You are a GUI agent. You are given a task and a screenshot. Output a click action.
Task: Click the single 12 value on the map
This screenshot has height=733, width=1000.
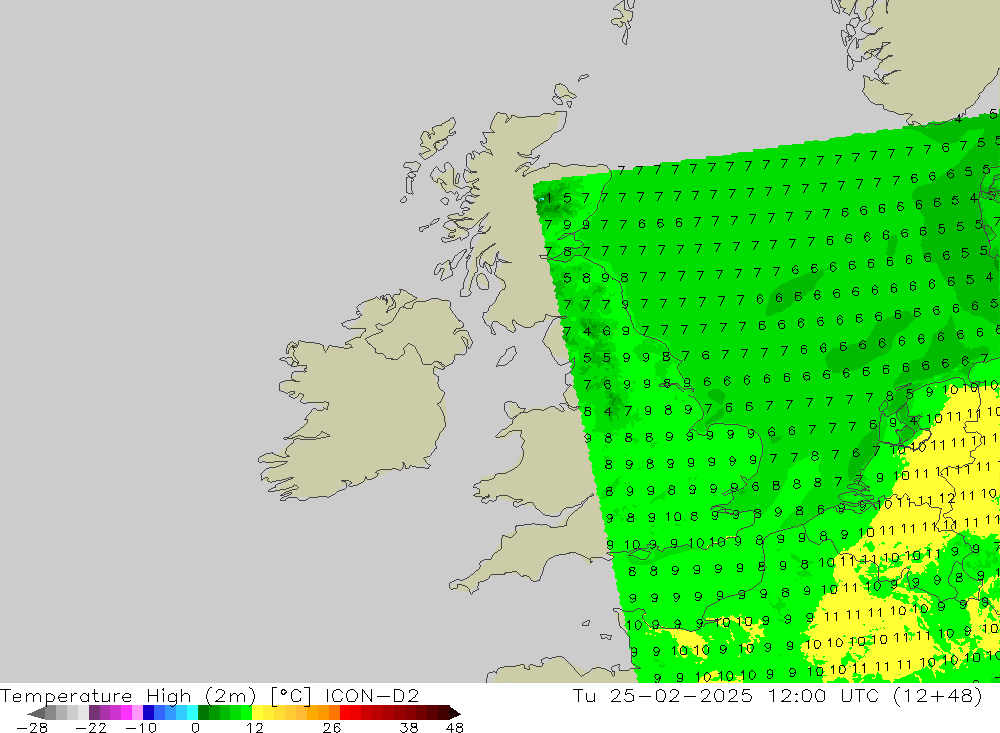(946, 498)
